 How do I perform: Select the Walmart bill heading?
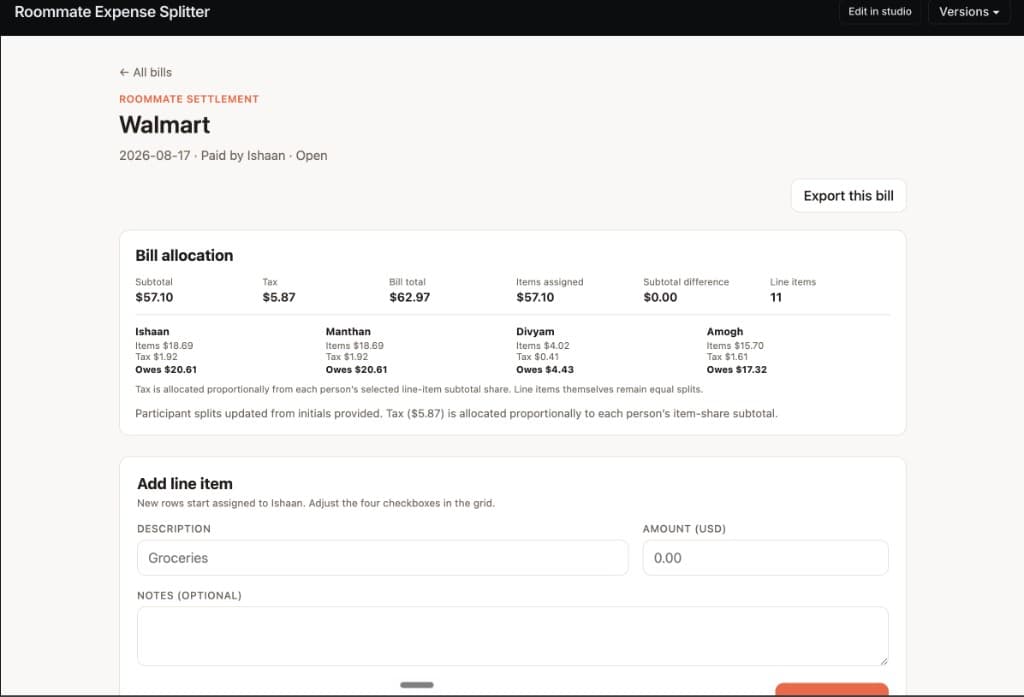[x=165, y=125]
